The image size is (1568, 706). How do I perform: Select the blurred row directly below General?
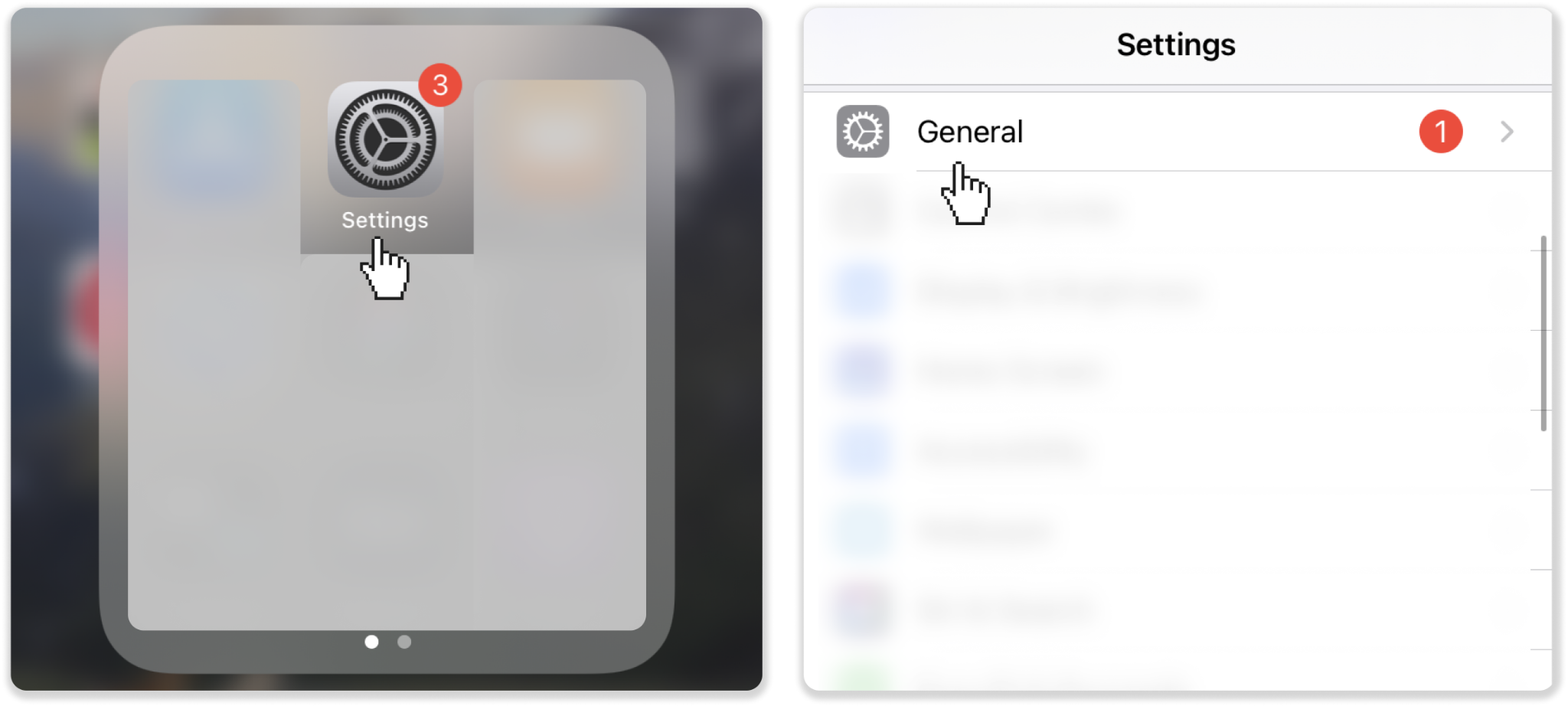pos(1178,211)
